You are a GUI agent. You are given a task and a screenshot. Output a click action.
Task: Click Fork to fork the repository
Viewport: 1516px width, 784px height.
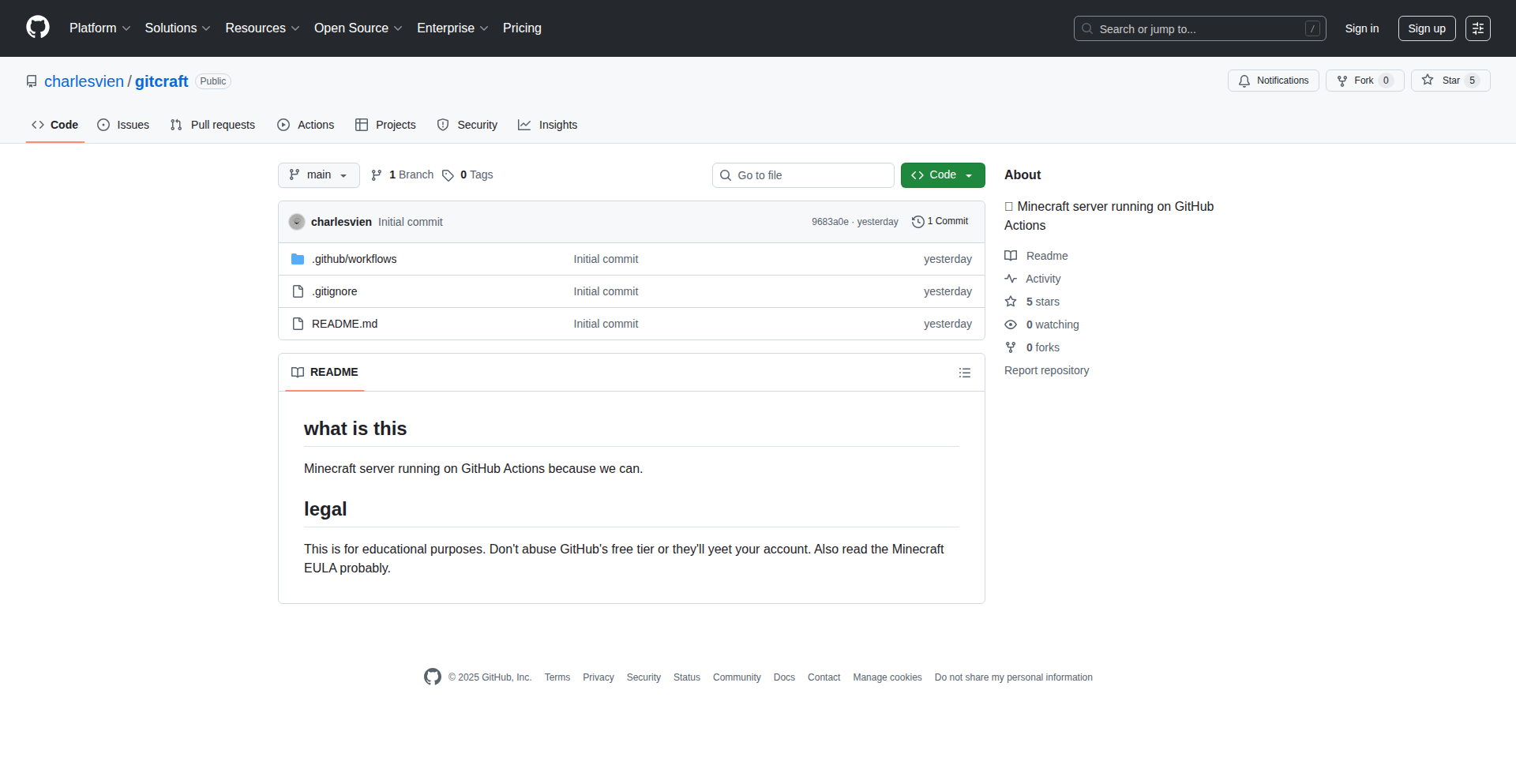tap(1364, 80)
